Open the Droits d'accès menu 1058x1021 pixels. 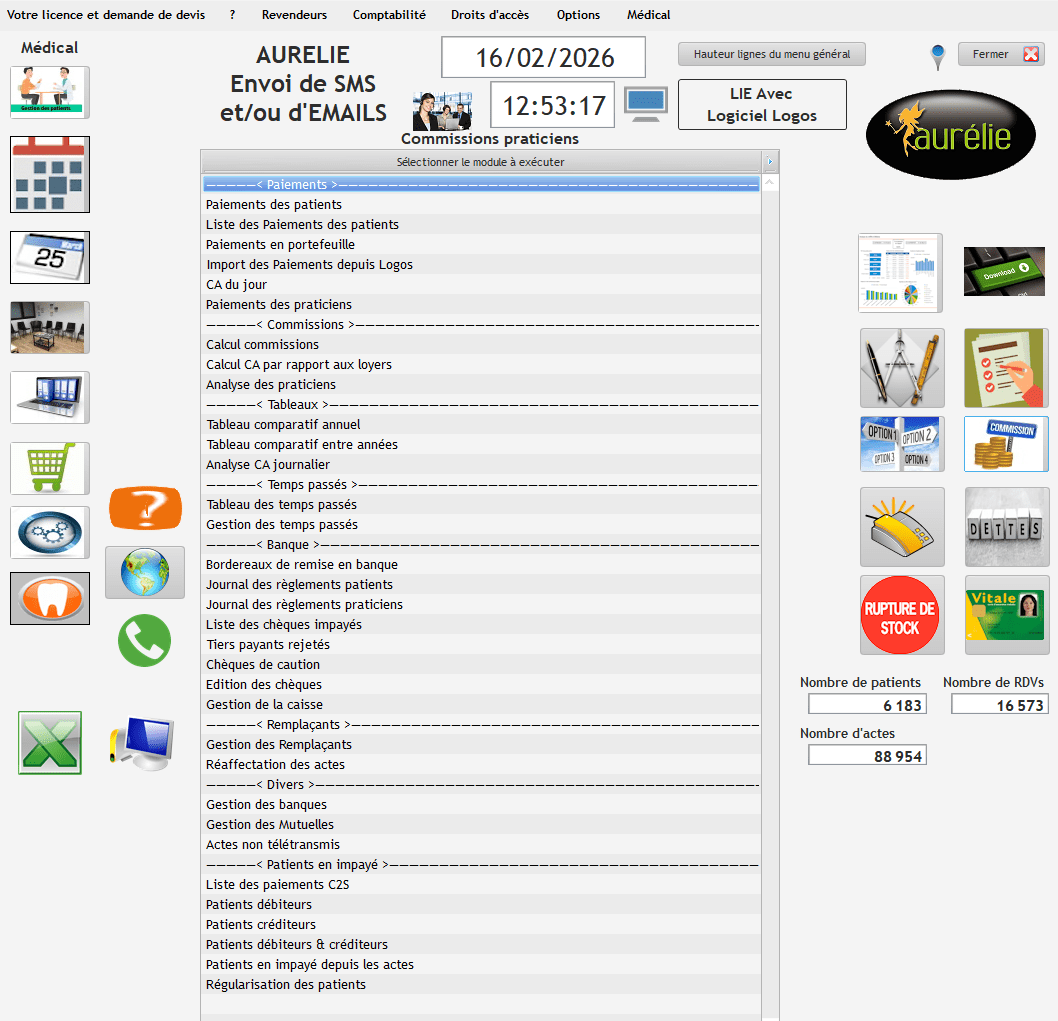490,15
